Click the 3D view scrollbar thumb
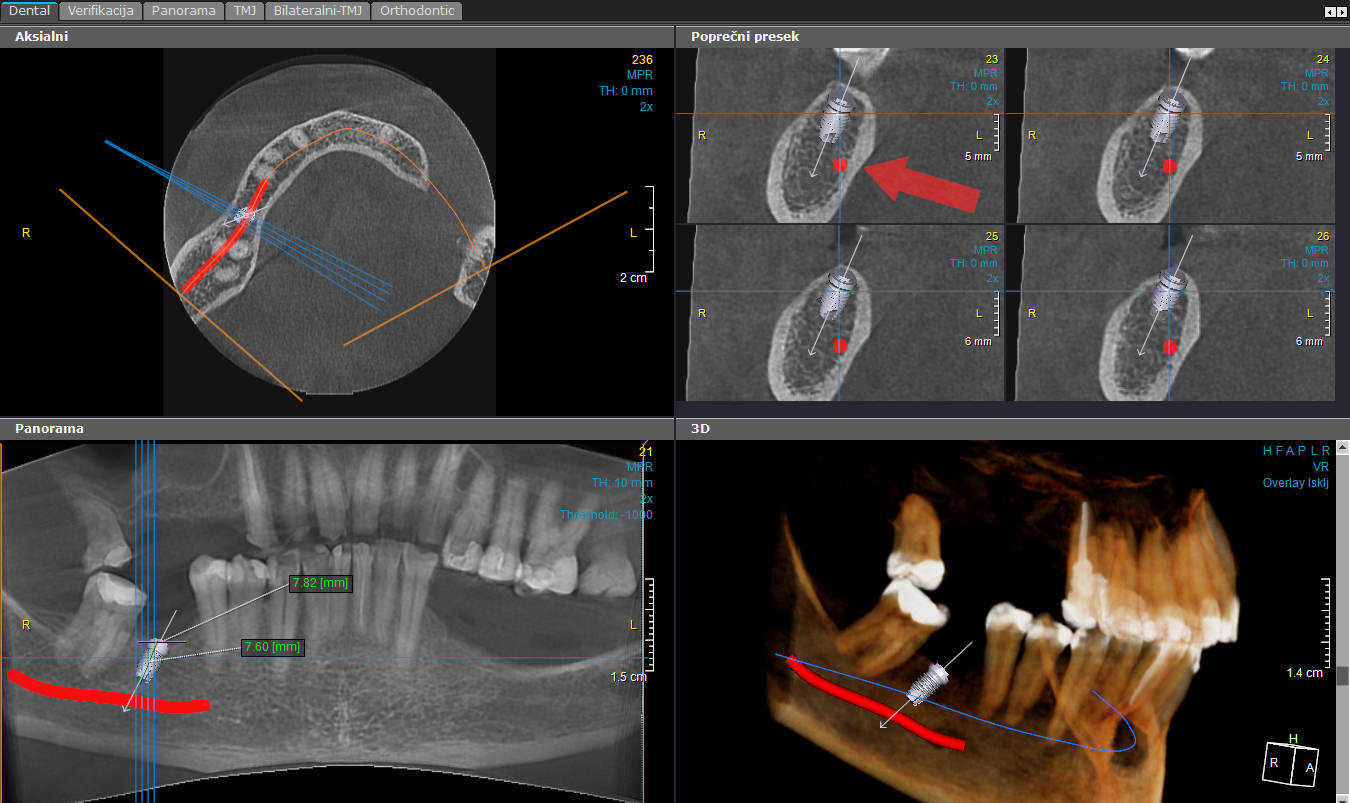Screen dimensions: 1350x803 pos(1342,676)
